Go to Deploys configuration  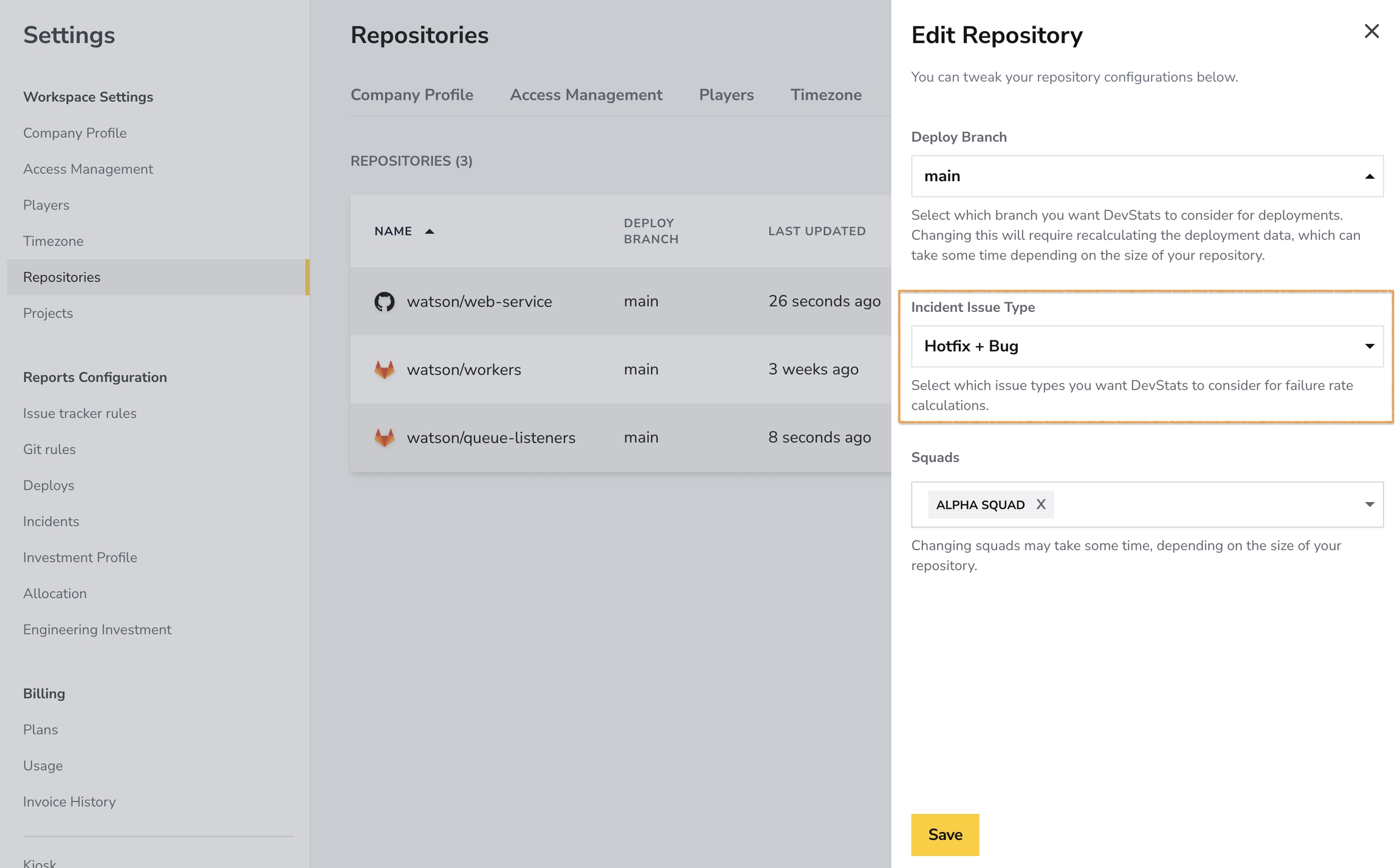49,485
